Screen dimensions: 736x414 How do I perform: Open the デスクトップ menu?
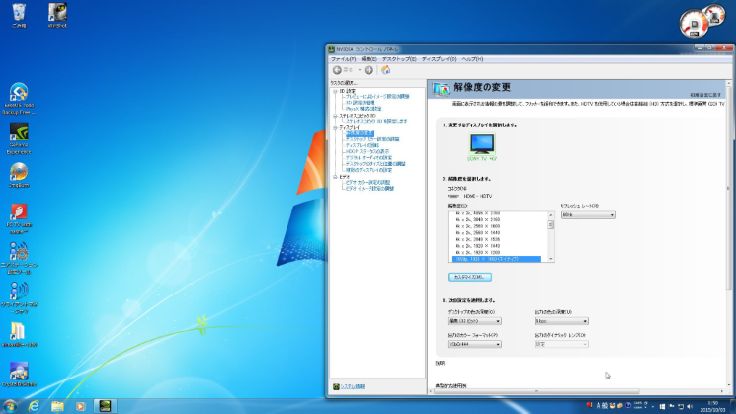point(399,59)
